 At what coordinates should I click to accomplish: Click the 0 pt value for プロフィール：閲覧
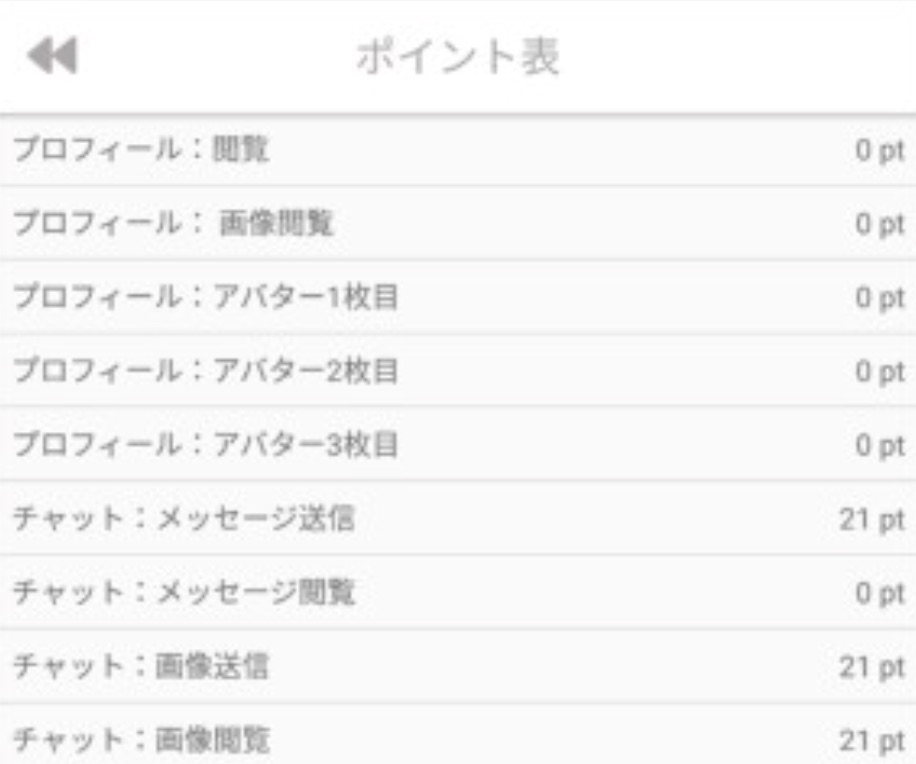pos(879,151)
